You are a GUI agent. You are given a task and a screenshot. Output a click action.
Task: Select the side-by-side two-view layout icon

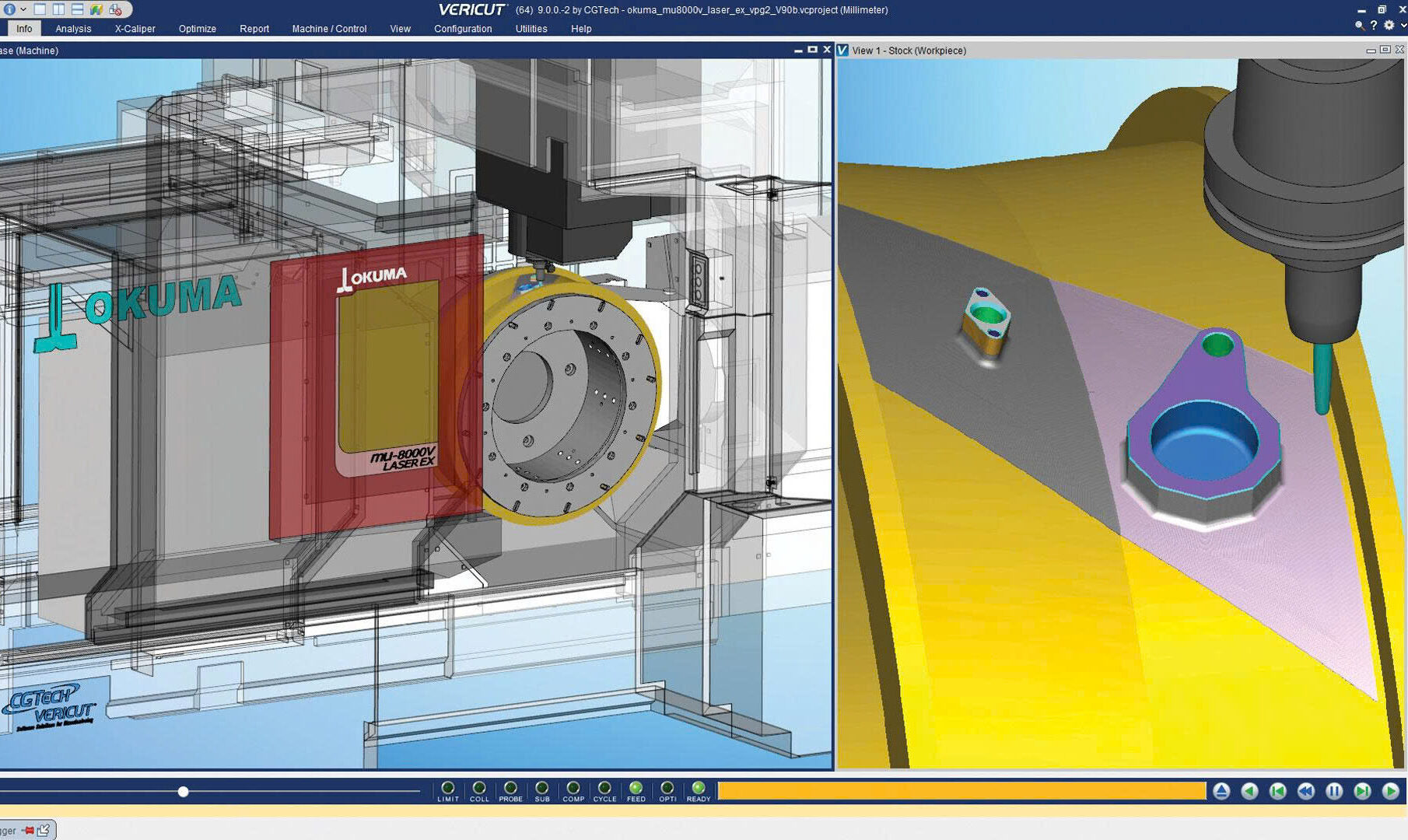(58, 9)
